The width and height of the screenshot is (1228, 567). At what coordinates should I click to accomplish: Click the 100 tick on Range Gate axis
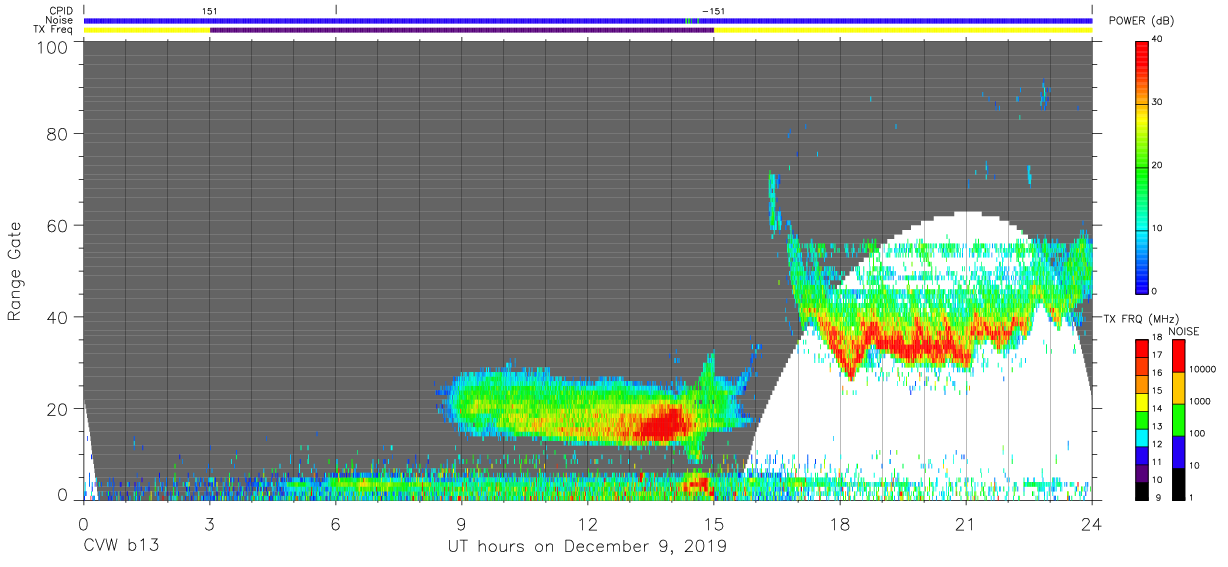pos(52,47)
